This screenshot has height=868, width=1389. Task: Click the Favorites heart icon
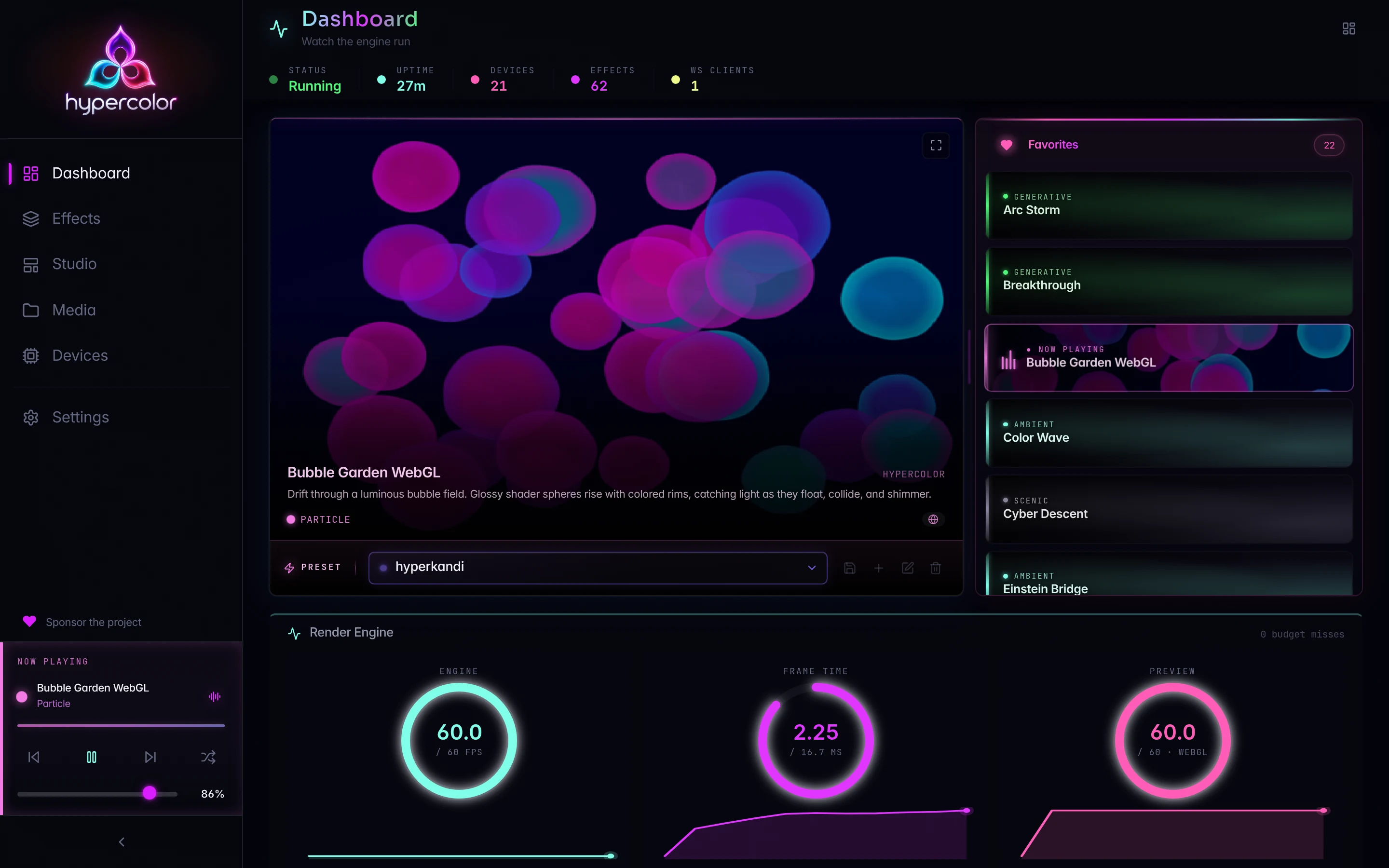click(x=1006, y=145)
